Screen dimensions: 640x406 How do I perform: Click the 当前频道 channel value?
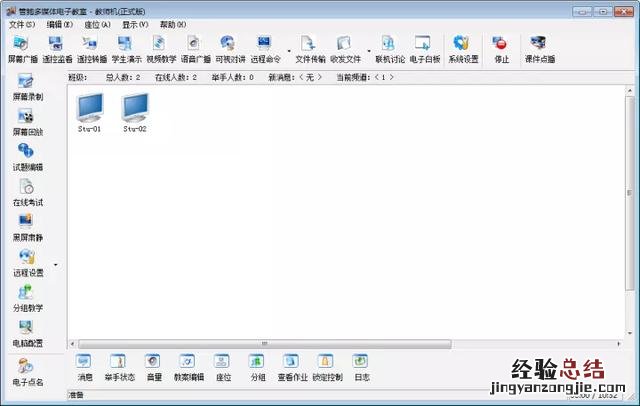coord(383,77)
